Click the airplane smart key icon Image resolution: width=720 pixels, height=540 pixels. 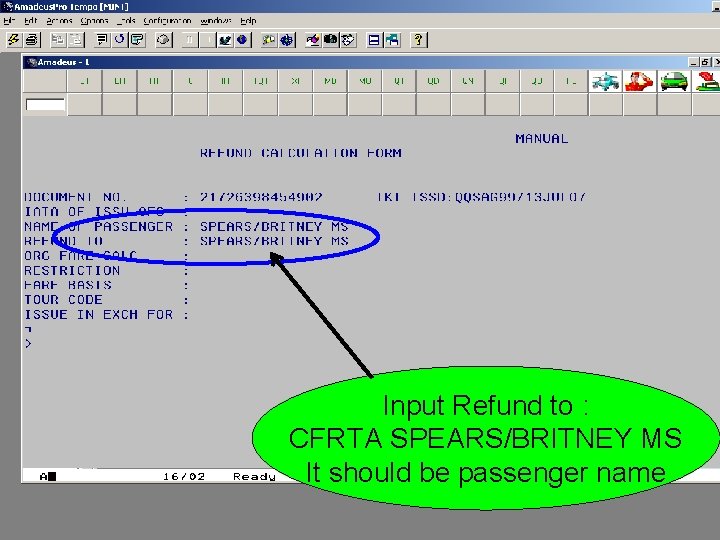(605, 81)
